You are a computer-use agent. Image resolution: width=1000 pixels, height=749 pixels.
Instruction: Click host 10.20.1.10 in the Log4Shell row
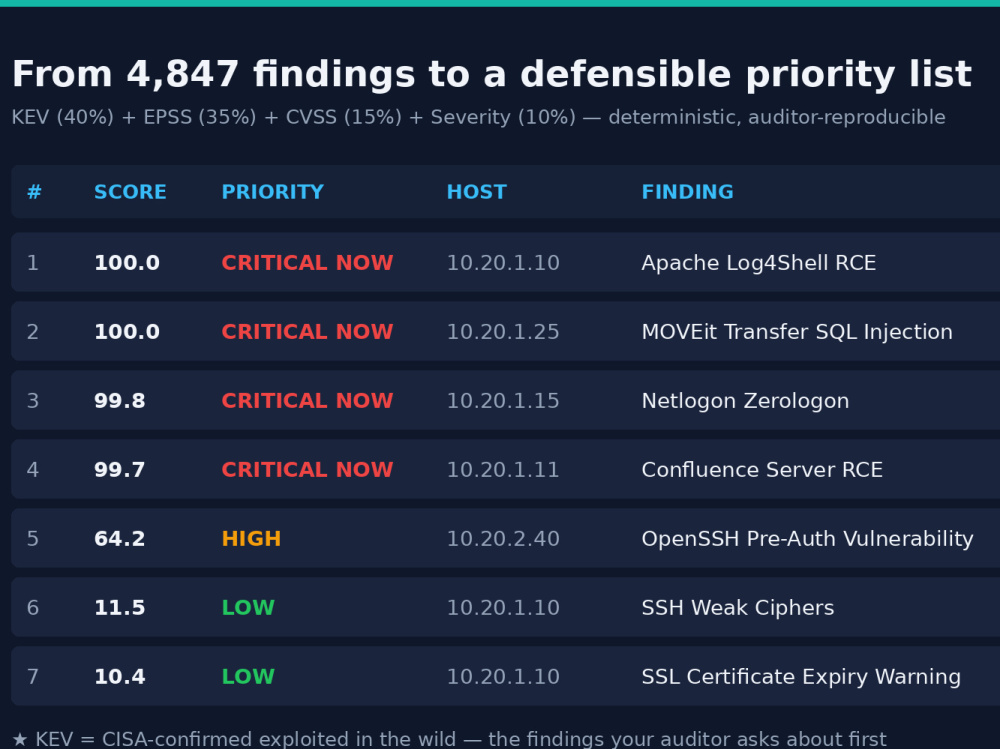point(503,263)
